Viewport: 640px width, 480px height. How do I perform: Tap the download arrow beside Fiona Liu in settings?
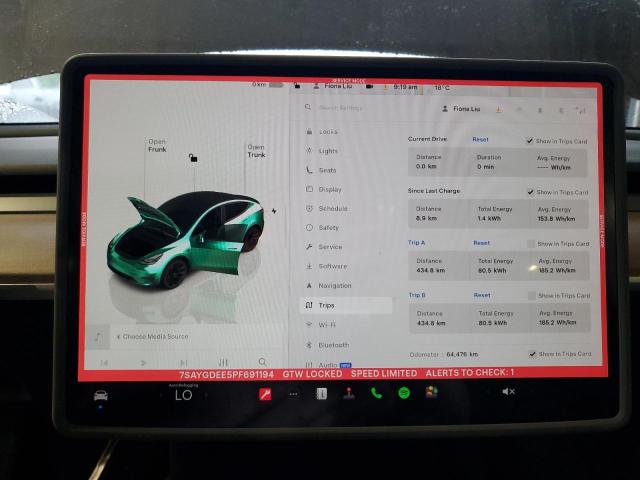(x=498, y=109)
